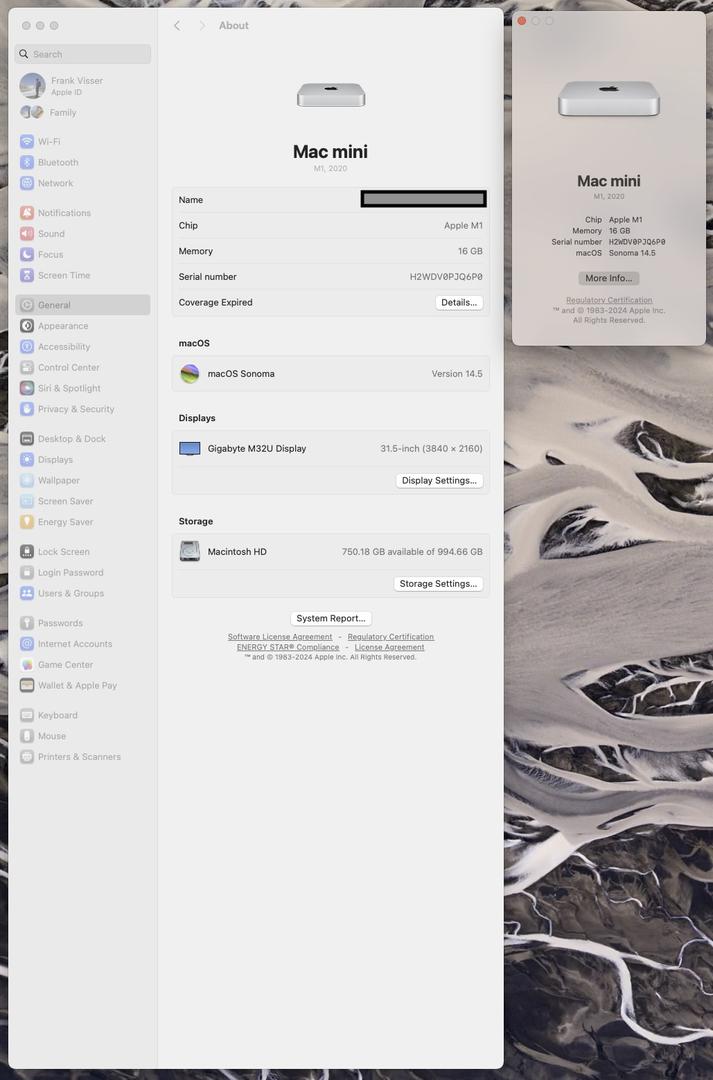The height and width of the screenshot is (1080, 713).
Task: Click the Siri & Spotlight icon
Action: 27,388
